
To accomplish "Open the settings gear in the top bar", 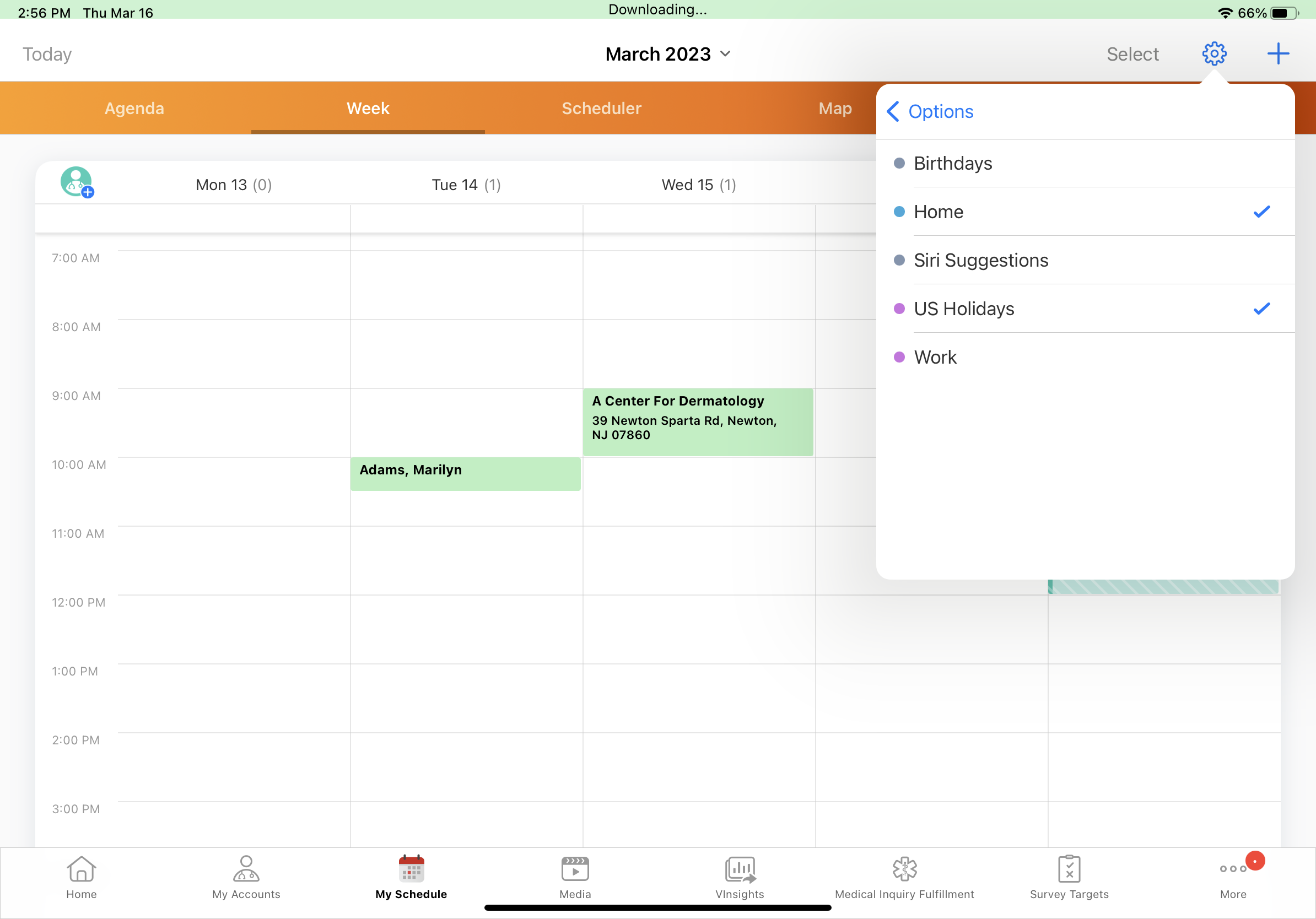I will tap(1214, 53).
